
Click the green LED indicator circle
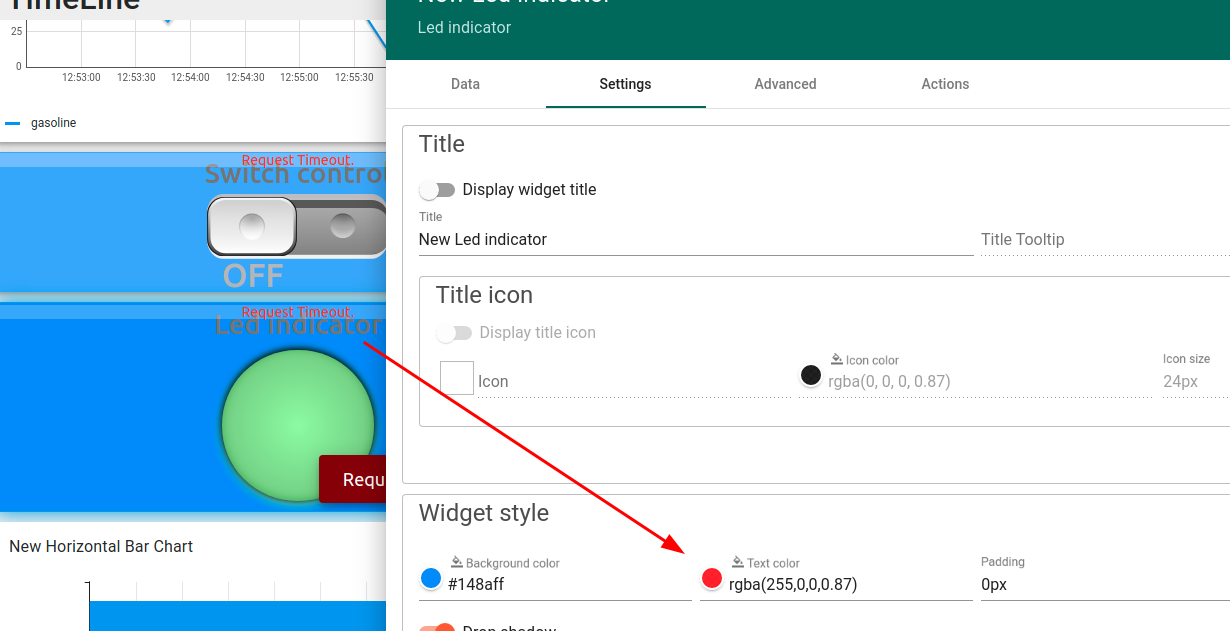297,424
